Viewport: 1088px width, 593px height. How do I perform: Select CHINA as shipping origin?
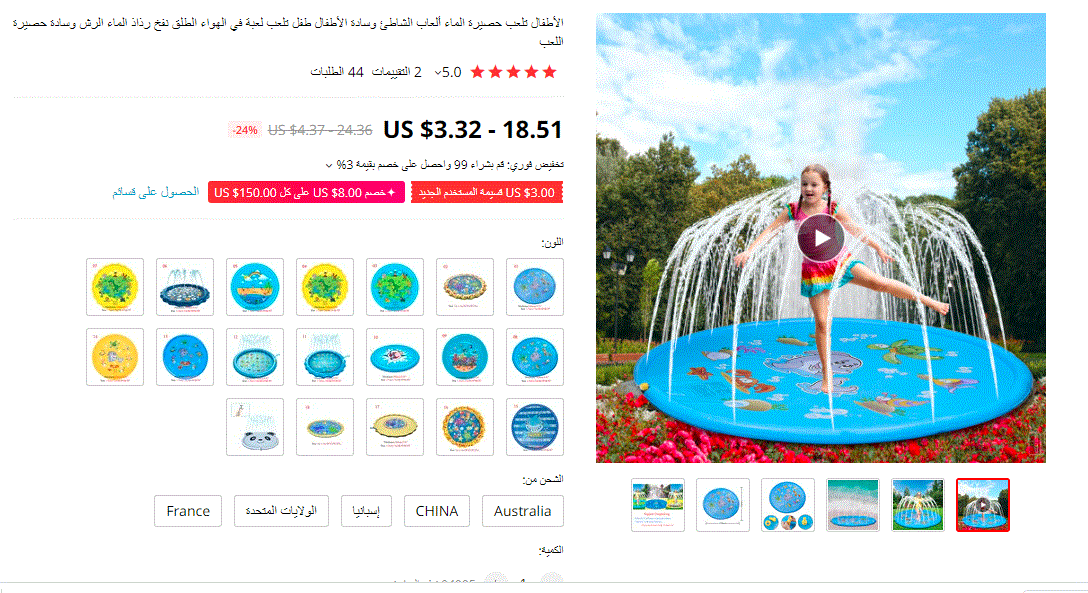pos(436,511)
